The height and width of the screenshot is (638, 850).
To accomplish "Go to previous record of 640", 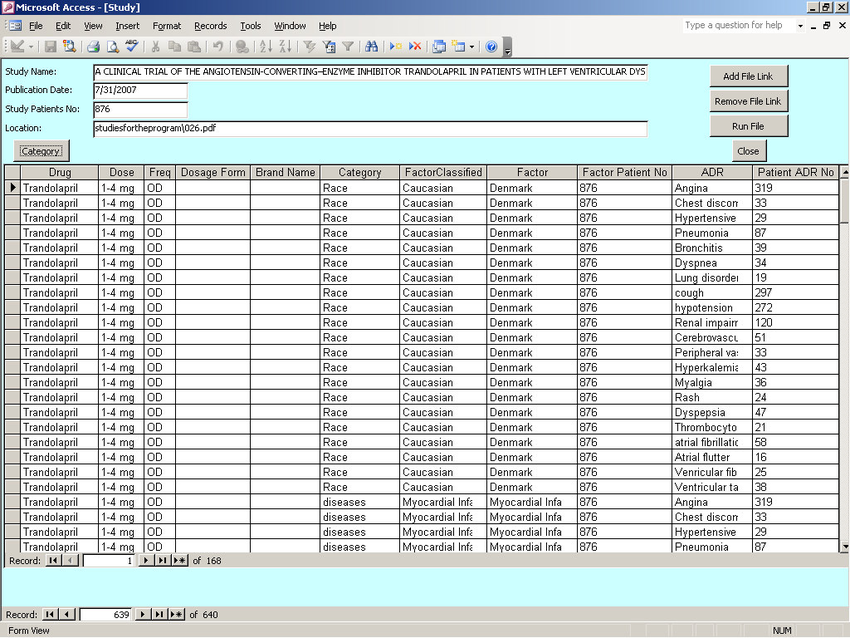I will (x=67, y=615).
